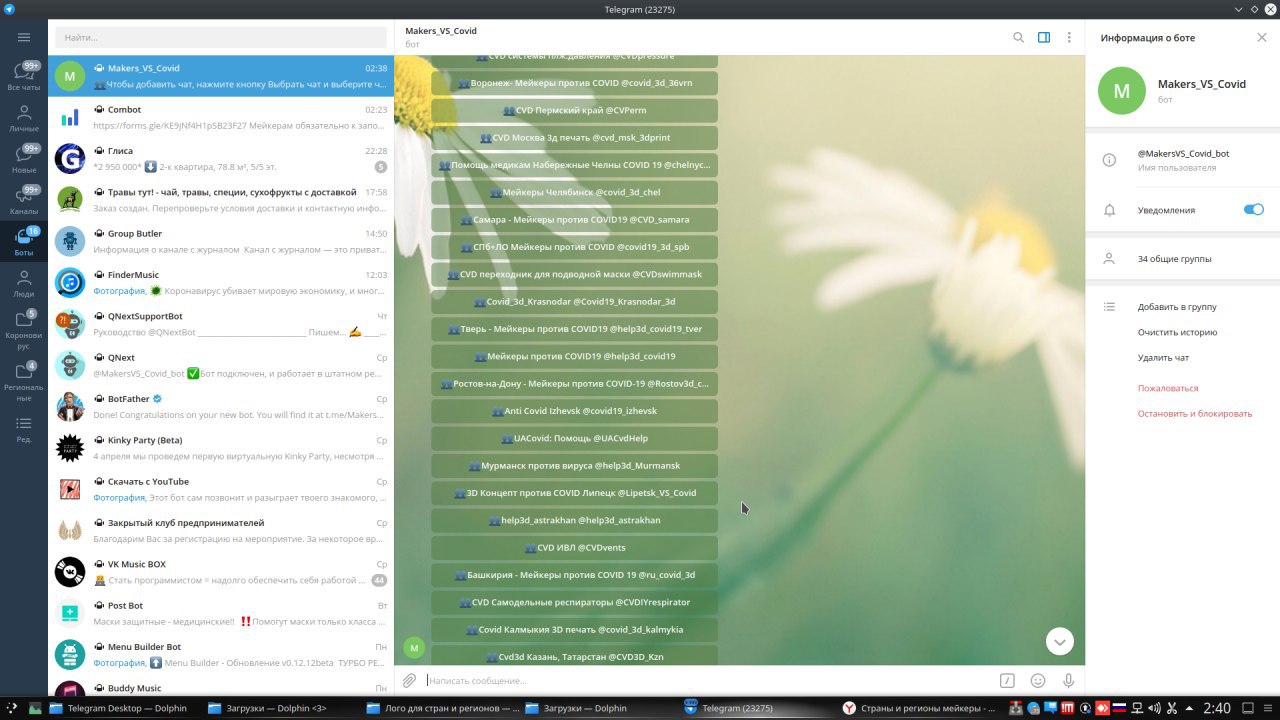Image resolution: width=1280 pixels, height=720 pixels.
Task: Open the Menu Builder Bot chat
Action: (221, 654)
